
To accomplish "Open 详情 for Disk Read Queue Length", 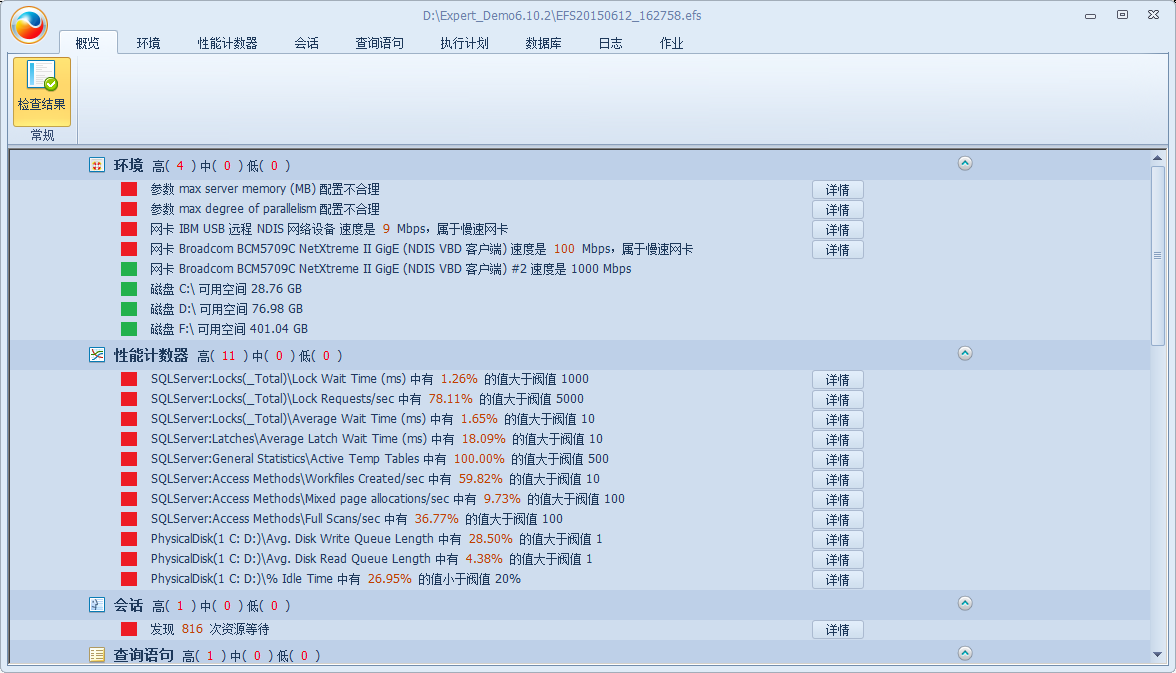I will pyautogui.click(x=838, y=560).
